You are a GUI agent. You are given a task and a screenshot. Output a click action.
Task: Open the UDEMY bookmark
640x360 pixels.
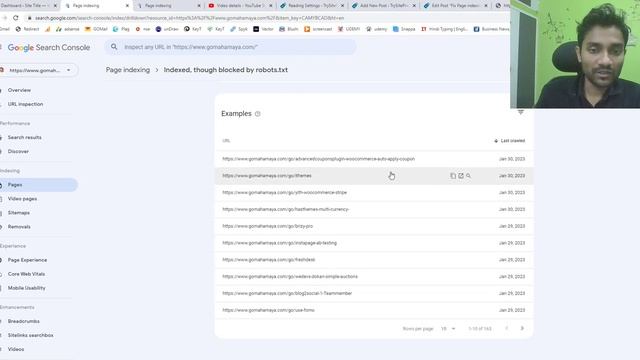pos(349,29)
